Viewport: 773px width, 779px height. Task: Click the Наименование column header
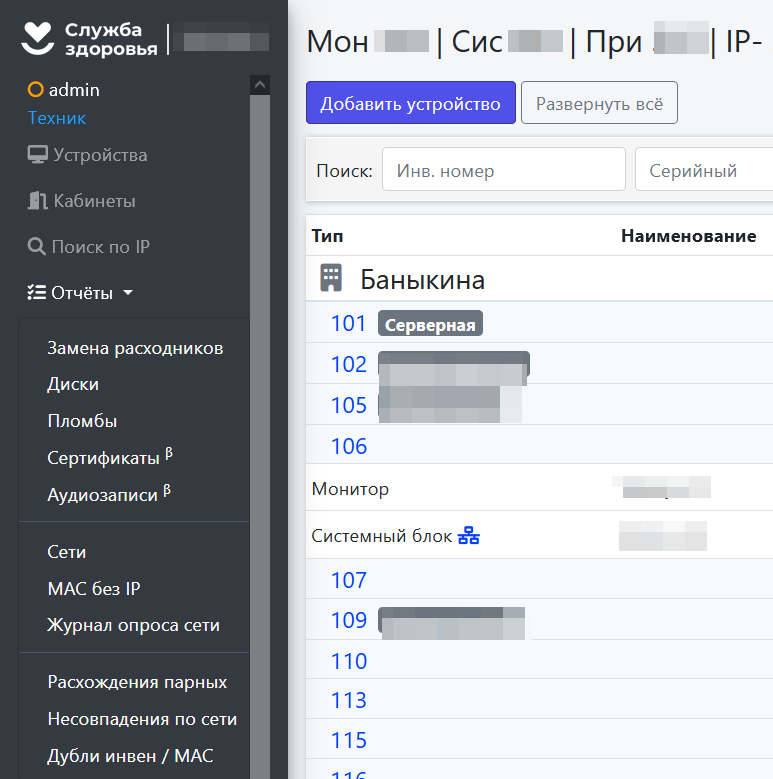(x=689, y=235)
